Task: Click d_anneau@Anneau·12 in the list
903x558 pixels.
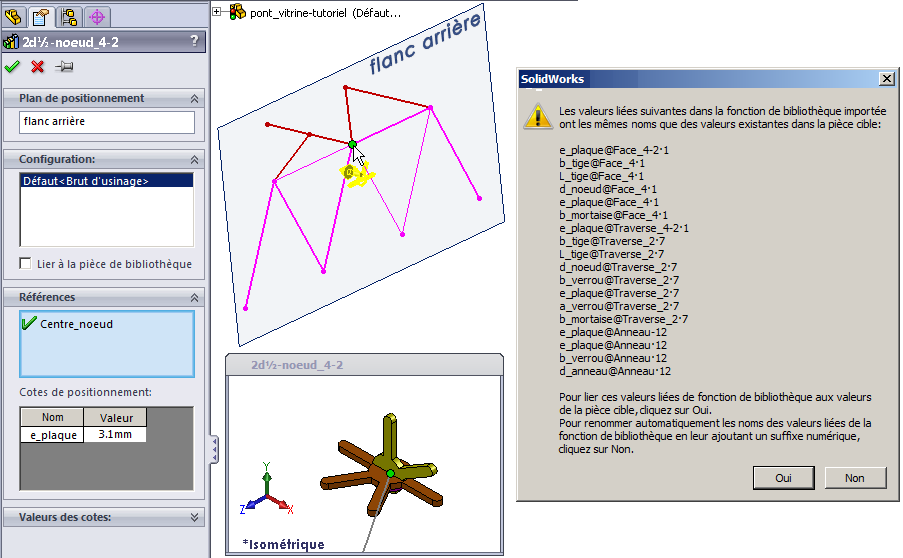Action: 615,371
